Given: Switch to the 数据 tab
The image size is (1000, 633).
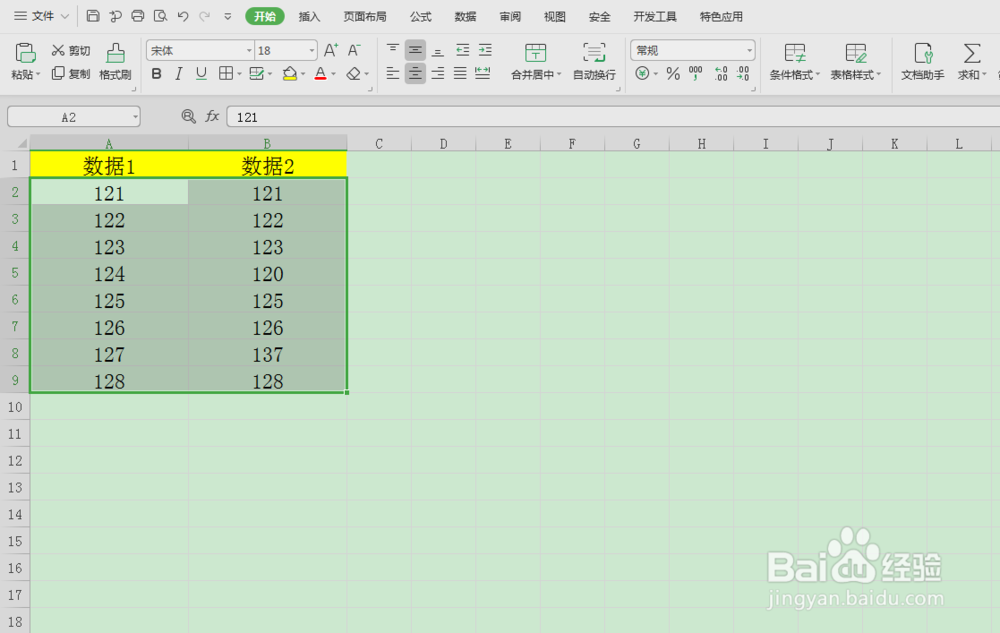Looking at the screenshot, I should (465, 17).
